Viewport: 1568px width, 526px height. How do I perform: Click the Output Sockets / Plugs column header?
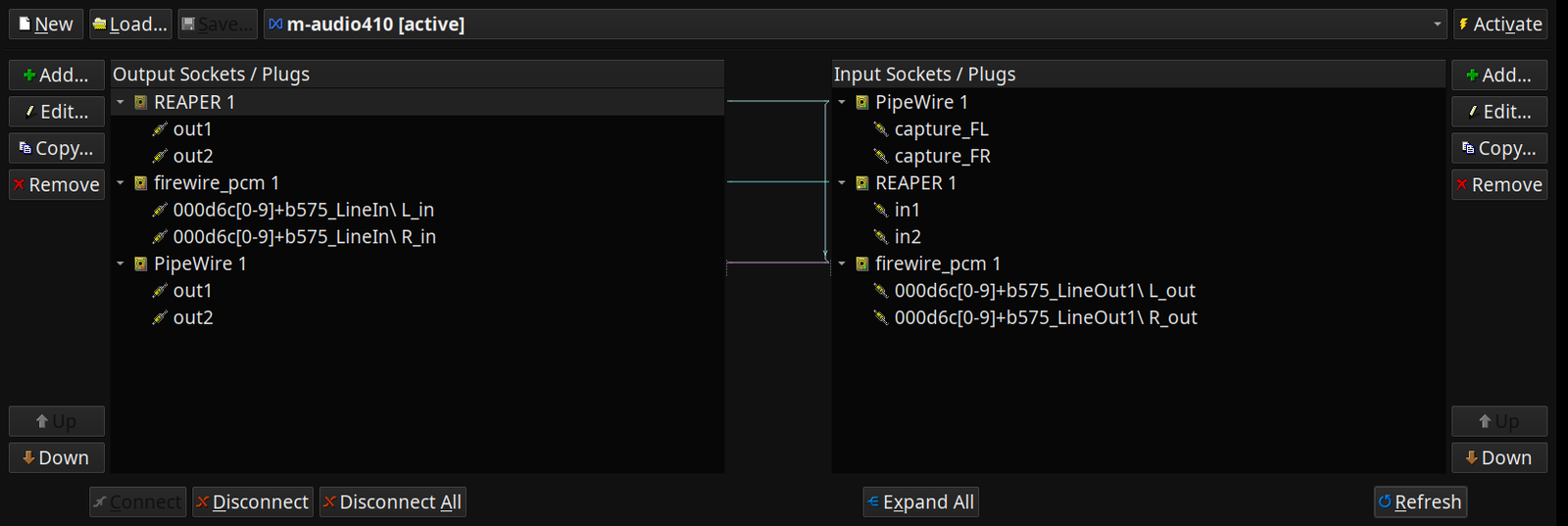tap(417, 74)
